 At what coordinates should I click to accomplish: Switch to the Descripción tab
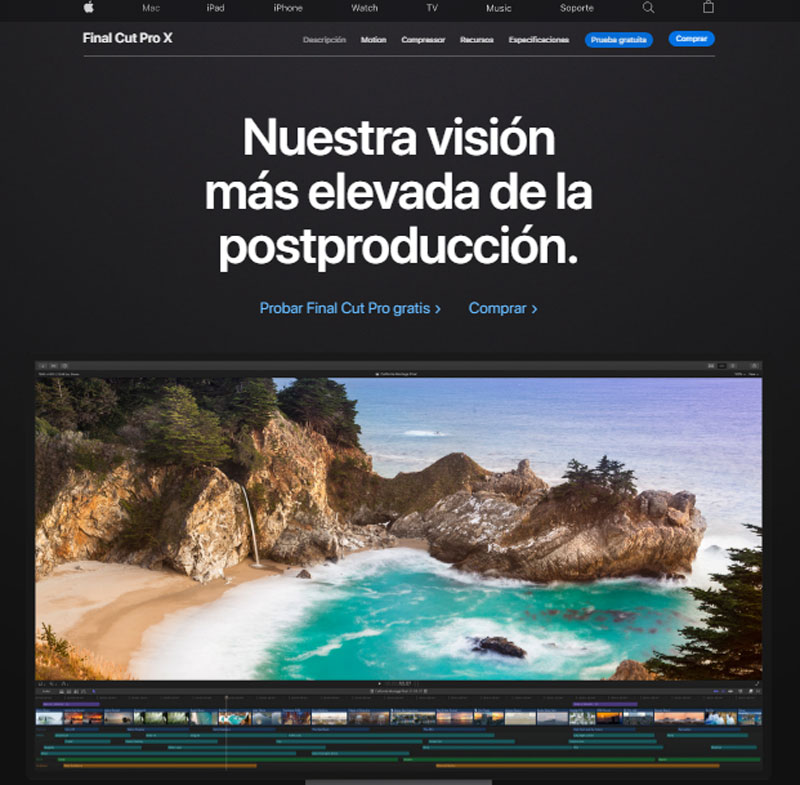point(324,40)
